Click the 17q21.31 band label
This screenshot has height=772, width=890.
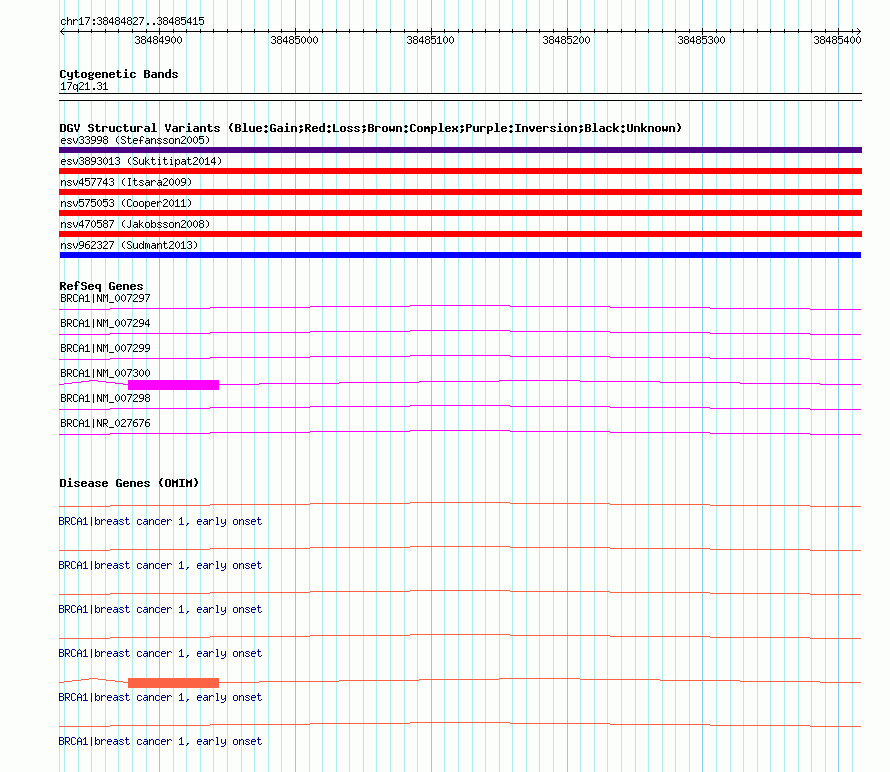tap(84, 86)
